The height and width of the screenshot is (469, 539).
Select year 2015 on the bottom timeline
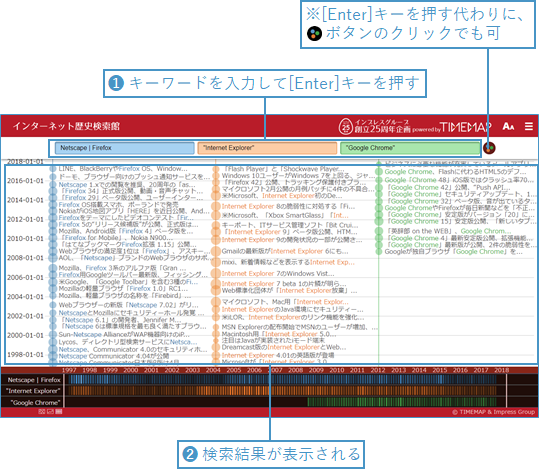[x=440, y=370]
